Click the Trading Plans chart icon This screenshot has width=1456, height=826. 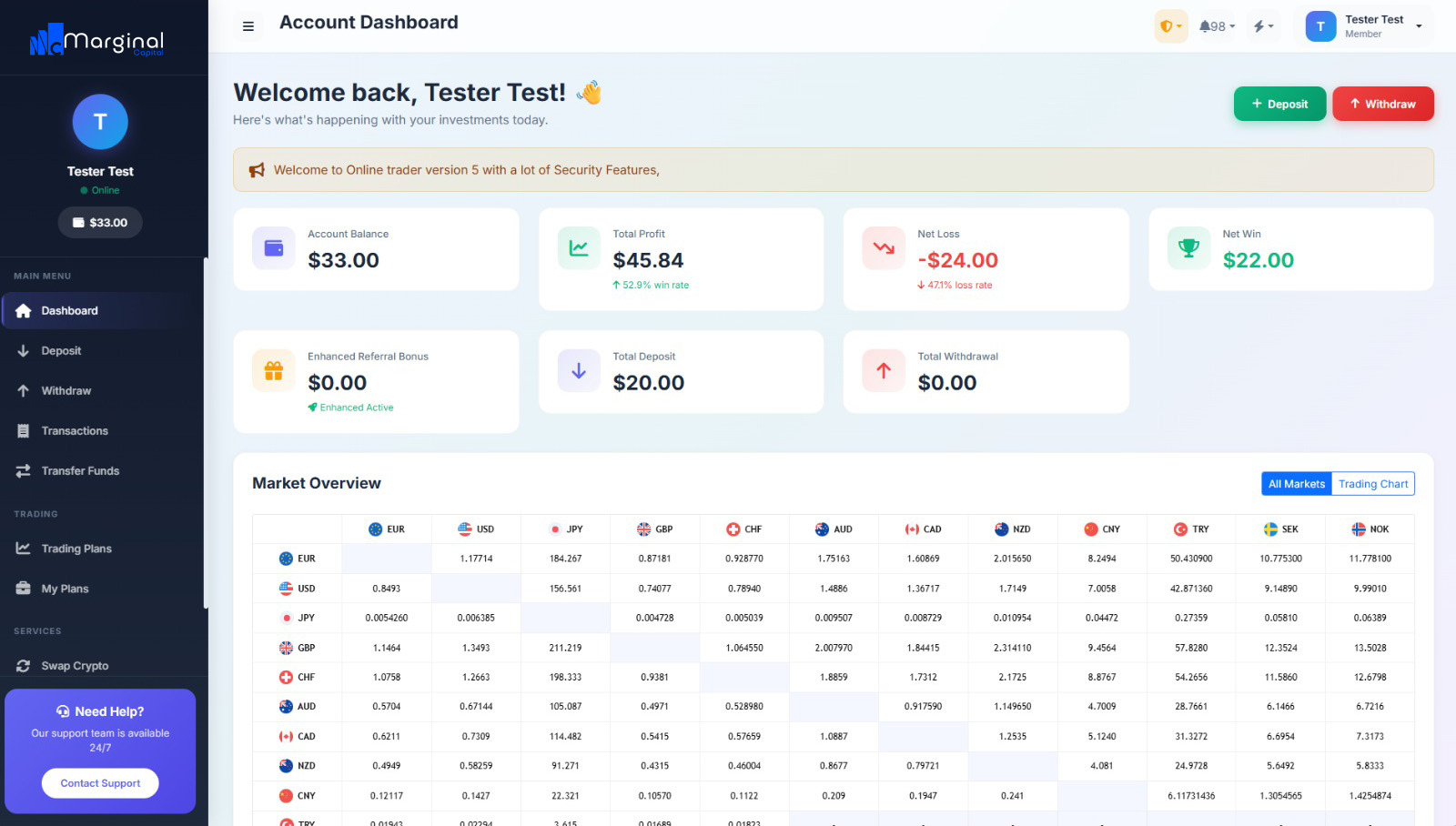pos(24,549)
